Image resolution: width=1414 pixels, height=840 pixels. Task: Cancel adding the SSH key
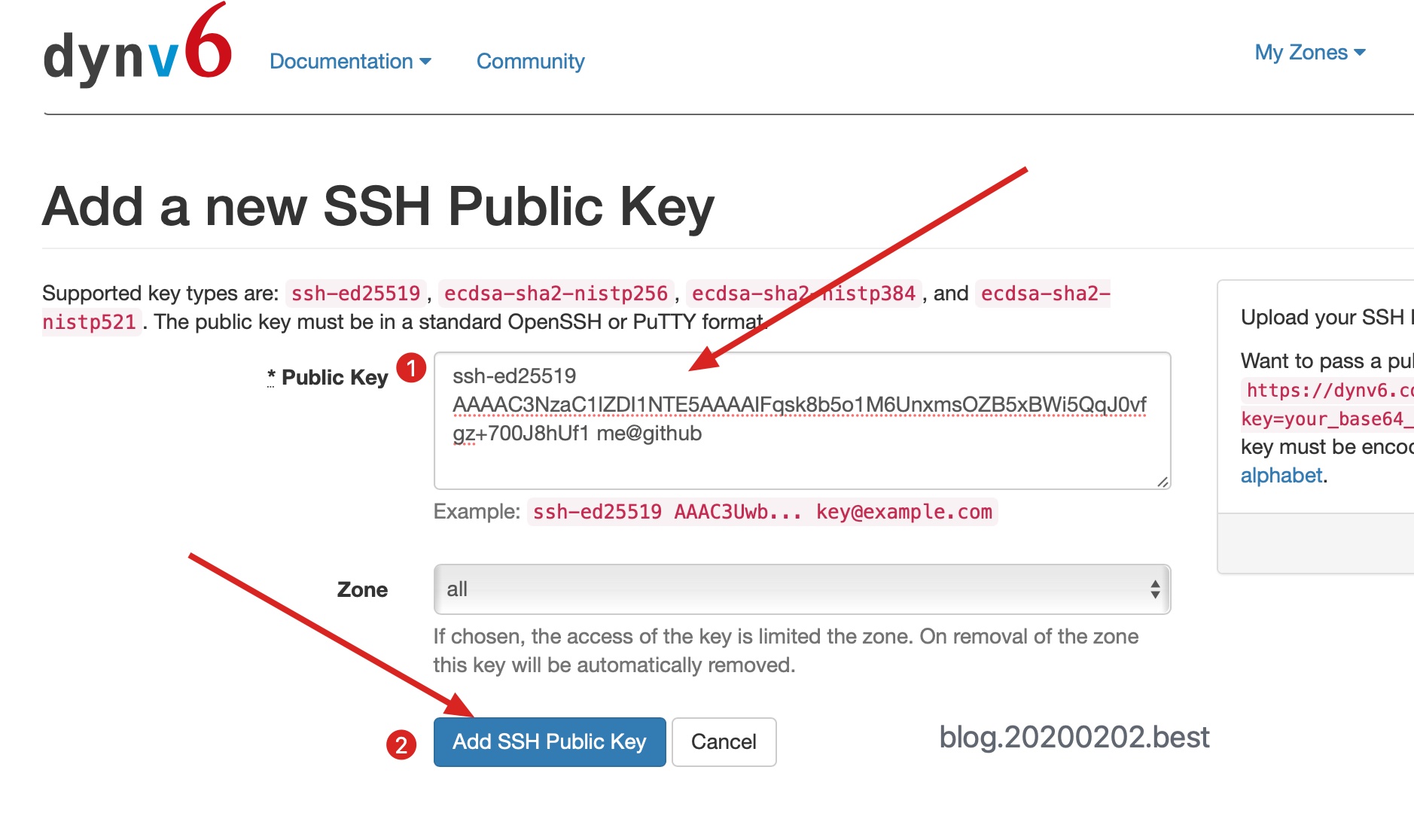point(723,742)
